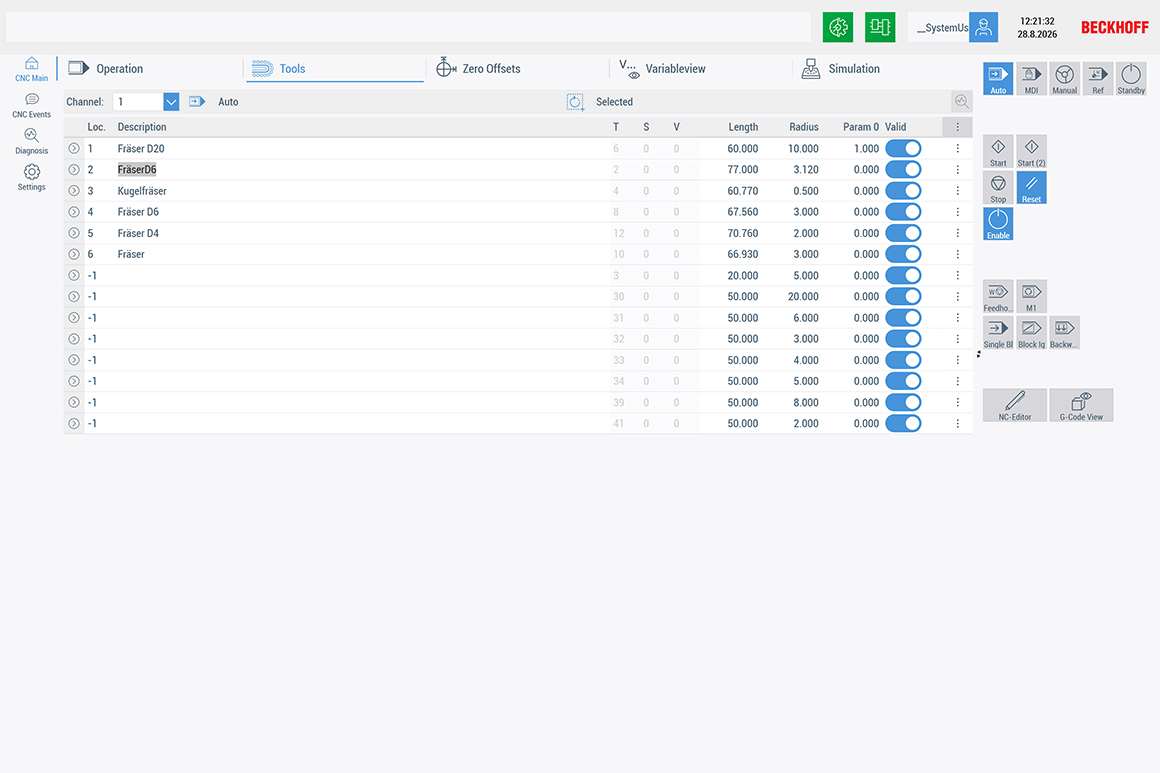Click the Beckhoff logo
Viewport: 1160px width, 773px height.
tap(1115, 27)
